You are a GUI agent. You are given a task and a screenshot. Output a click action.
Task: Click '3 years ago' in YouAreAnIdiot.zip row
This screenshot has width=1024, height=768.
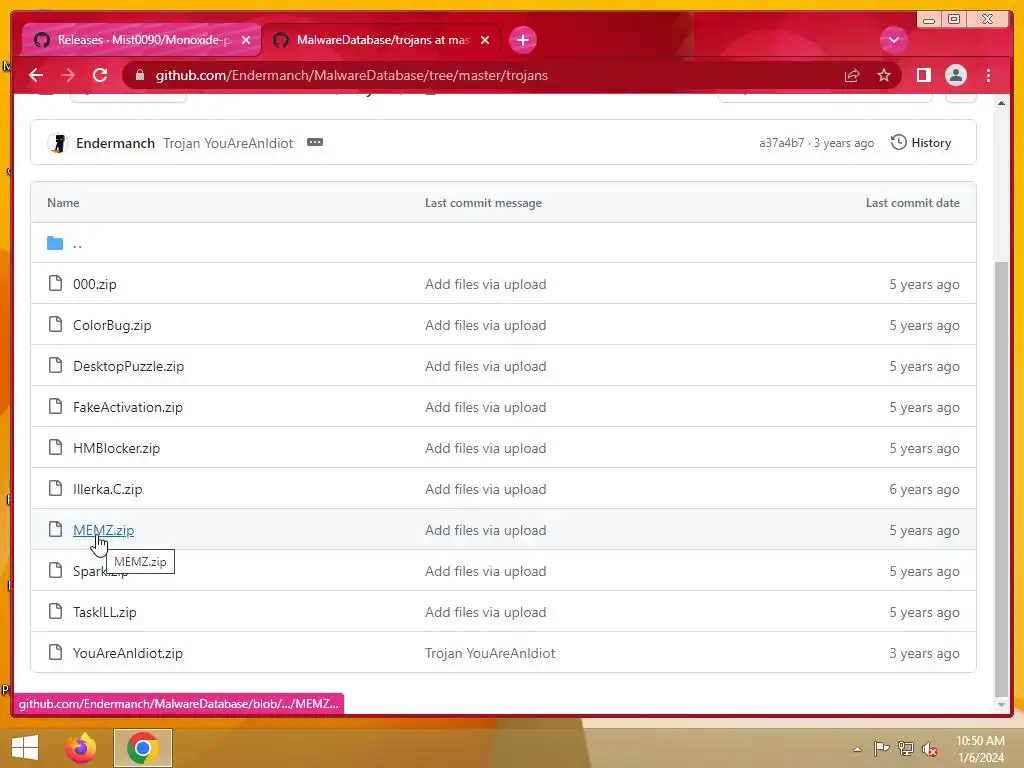(x=924, y=653)
